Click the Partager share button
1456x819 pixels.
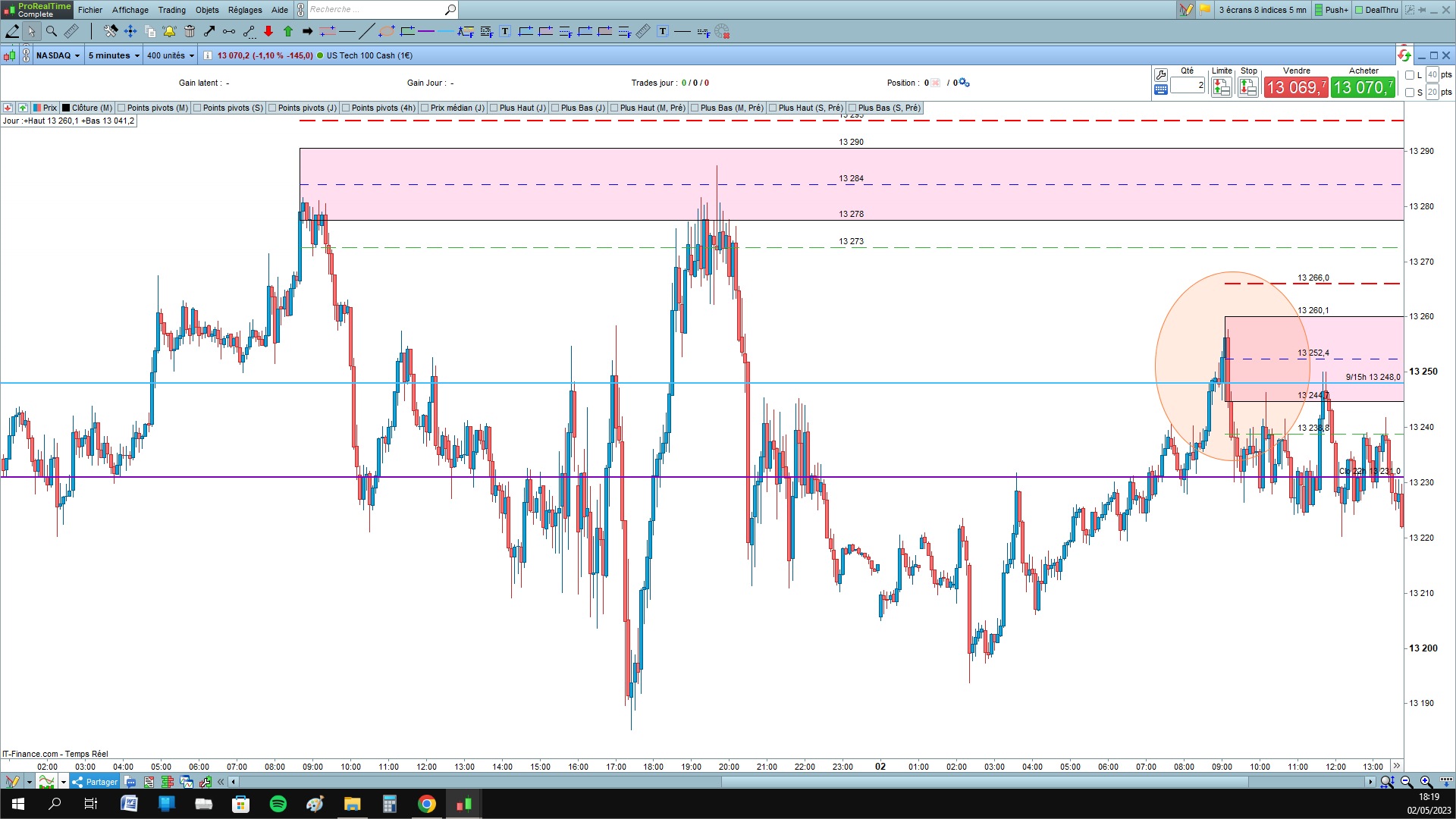[96, 782]
